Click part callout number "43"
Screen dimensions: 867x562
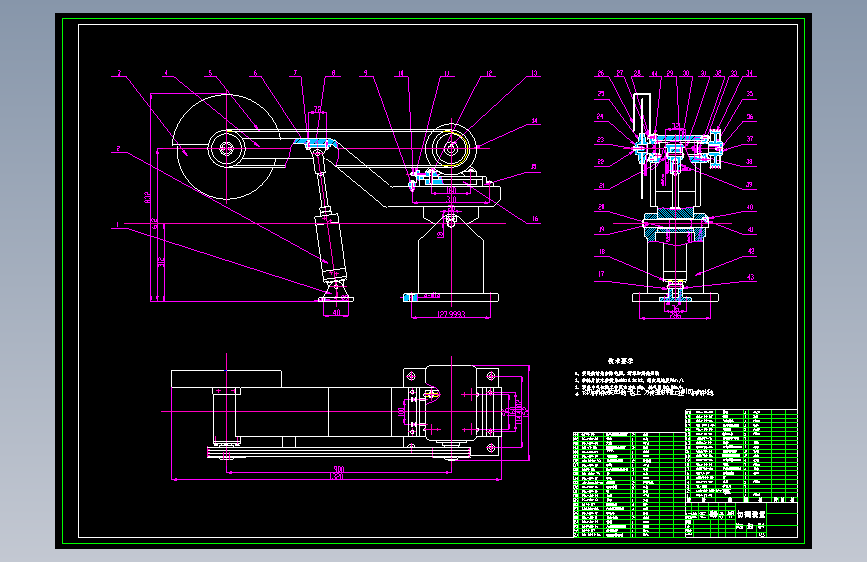coord(750,277)
